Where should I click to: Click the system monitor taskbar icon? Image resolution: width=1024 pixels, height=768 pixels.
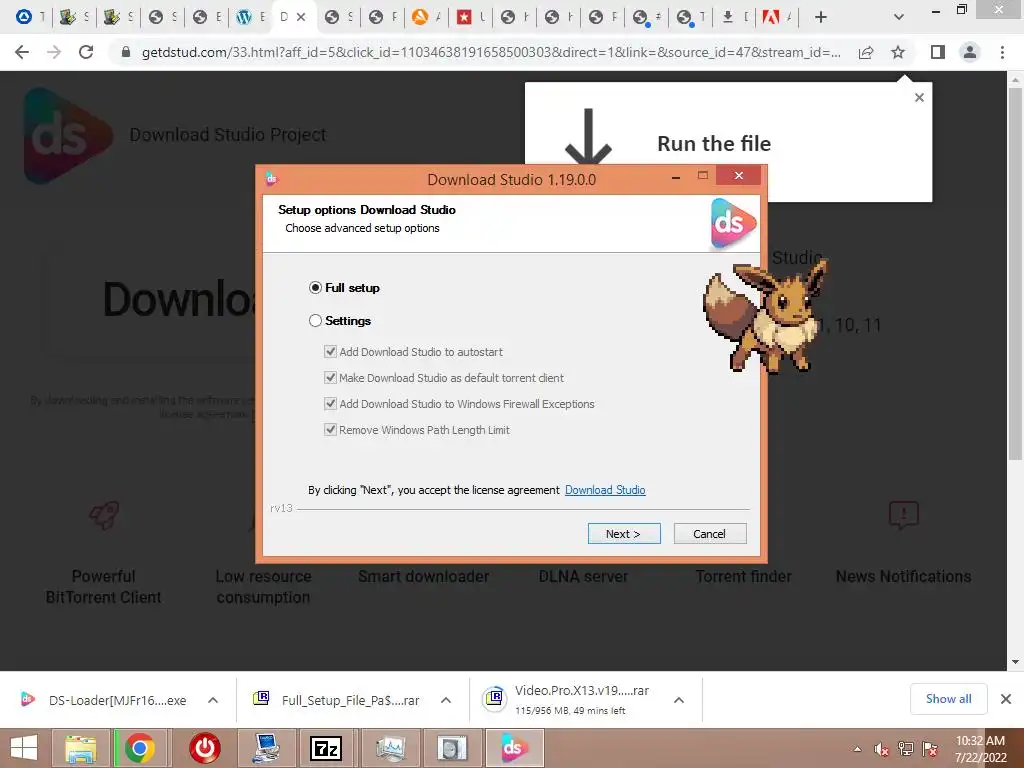(x=390, y=748)
